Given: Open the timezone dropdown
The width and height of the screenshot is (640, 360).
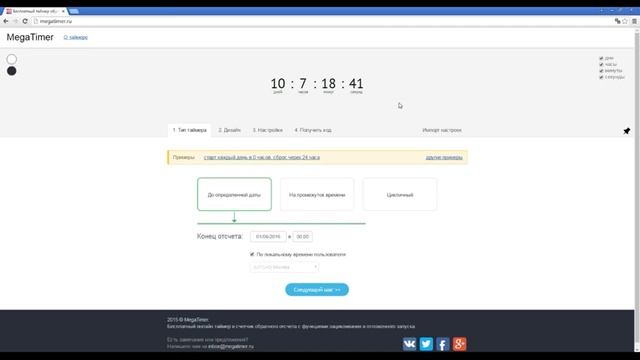Looking at the screenshot, I should (x=284, y=267).
